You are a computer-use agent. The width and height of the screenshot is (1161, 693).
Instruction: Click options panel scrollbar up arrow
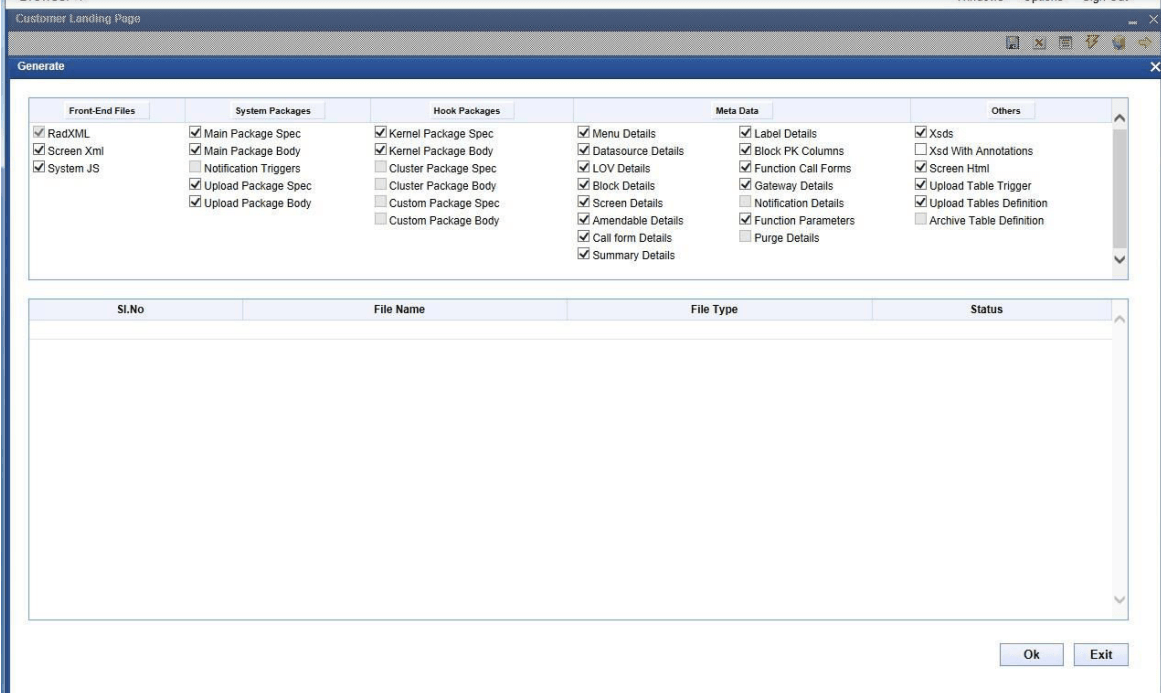click(1120, 118)
